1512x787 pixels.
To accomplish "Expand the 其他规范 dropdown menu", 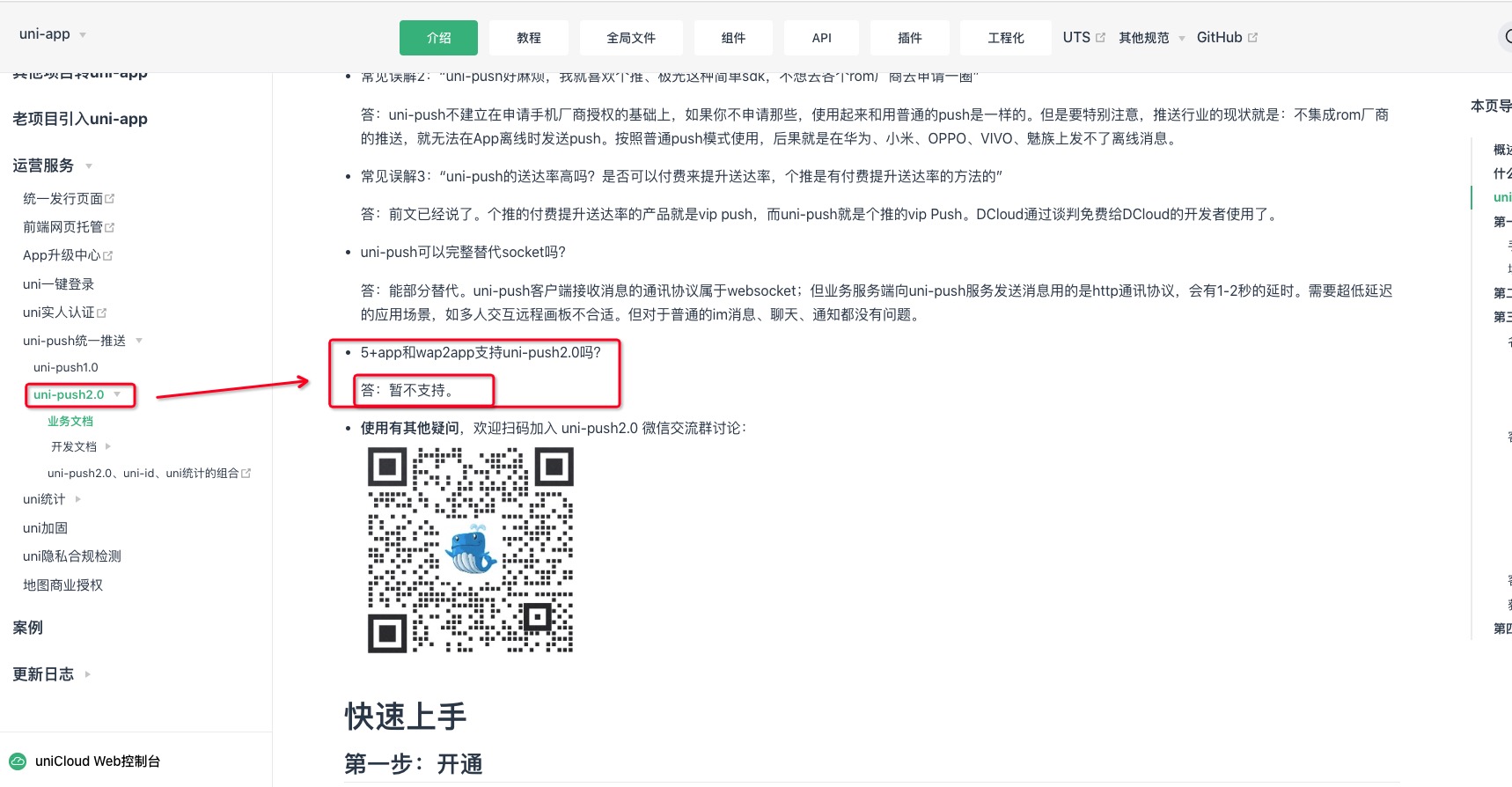I will [1152, 38].
